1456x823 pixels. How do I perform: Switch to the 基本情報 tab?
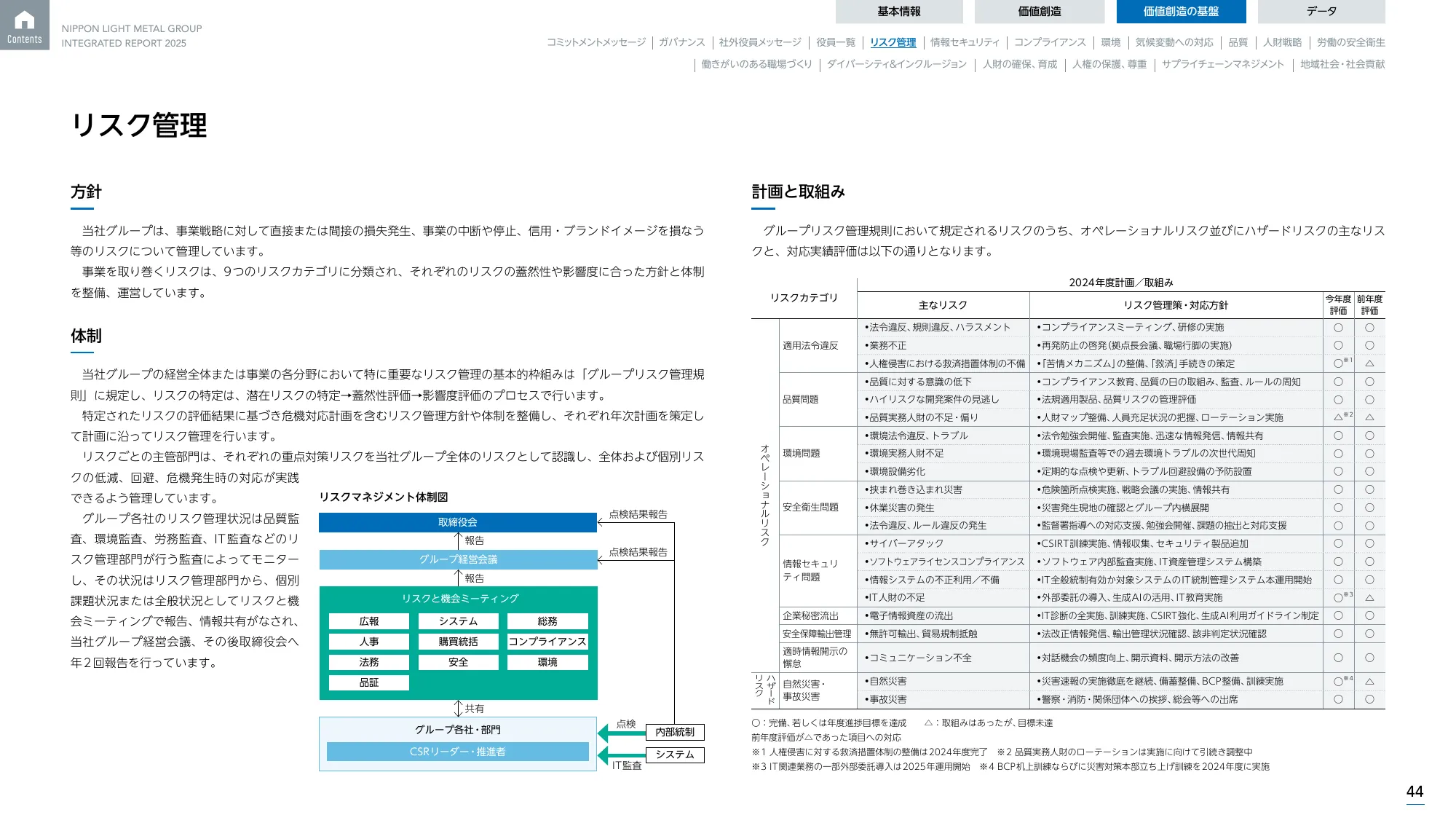coord(899,11)
